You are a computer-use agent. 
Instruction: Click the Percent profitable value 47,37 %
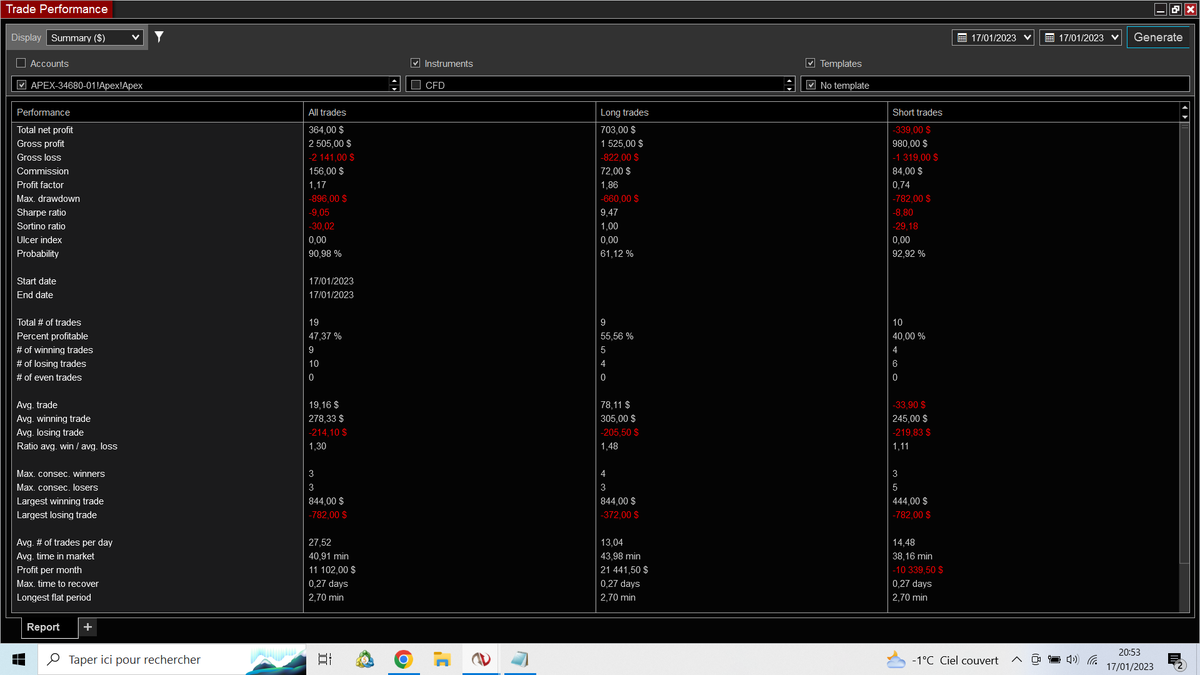[x=325, y=336]
